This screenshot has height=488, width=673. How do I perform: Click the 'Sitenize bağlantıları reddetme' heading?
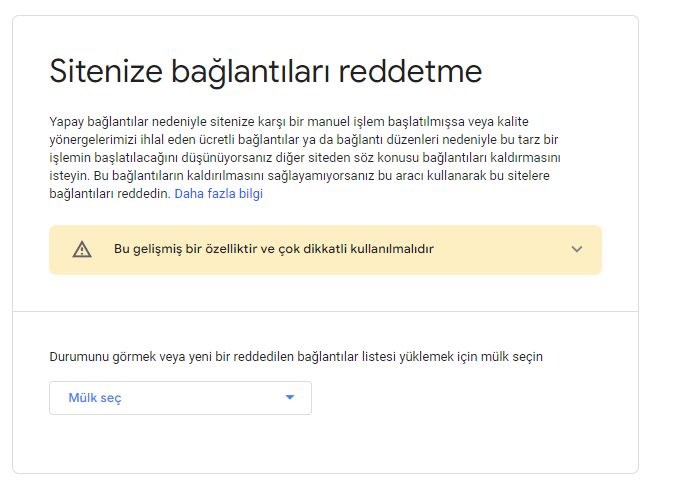265,72
